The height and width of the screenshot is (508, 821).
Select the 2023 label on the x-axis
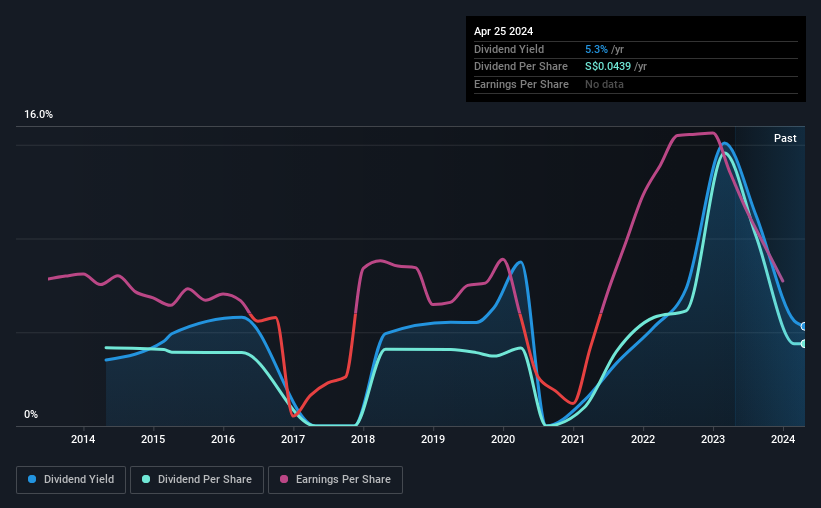[713, 439]
